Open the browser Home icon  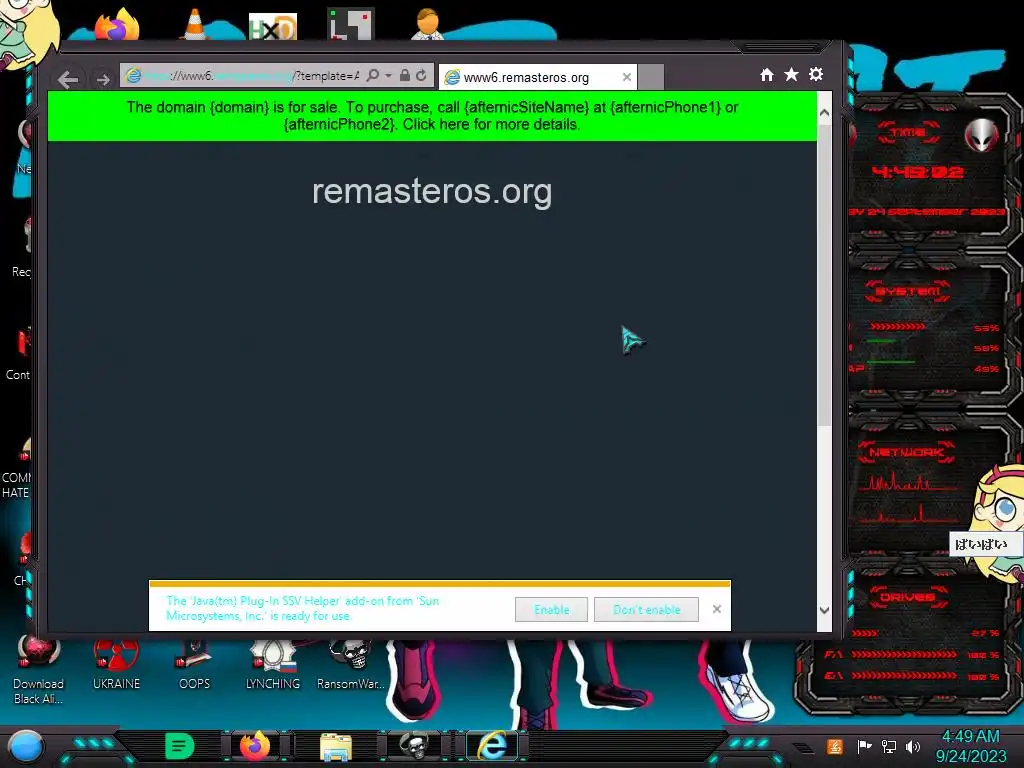(x=767, y=75)
